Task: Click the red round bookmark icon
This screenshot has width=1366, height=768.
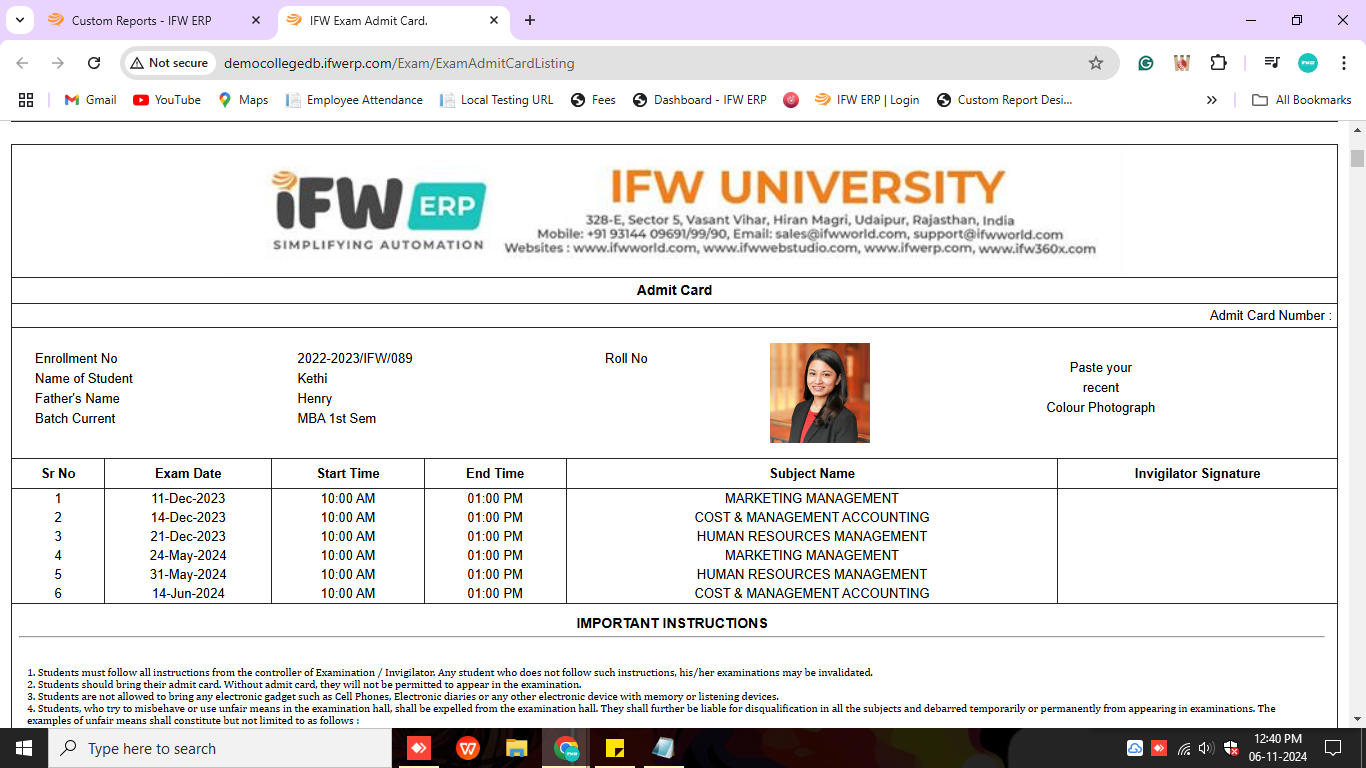Action: tap(791, 100)
